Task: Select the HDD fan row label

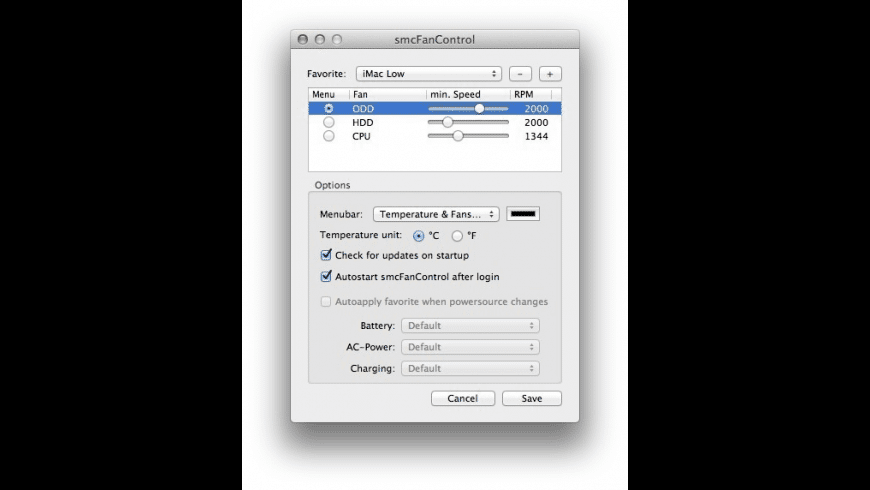Action: click(363, 123)
